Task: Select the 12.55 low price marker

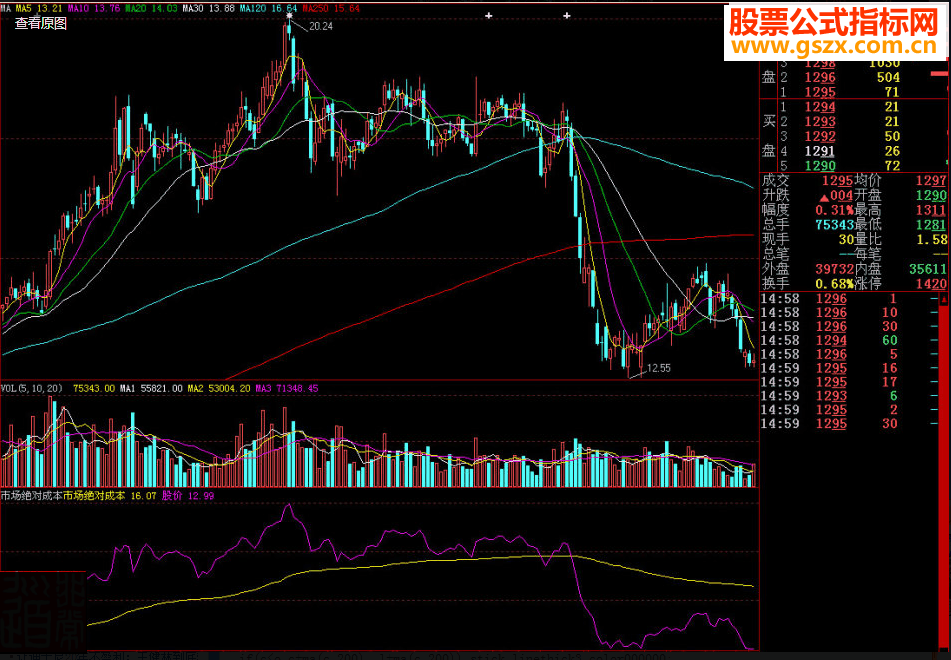Action: 659,368
